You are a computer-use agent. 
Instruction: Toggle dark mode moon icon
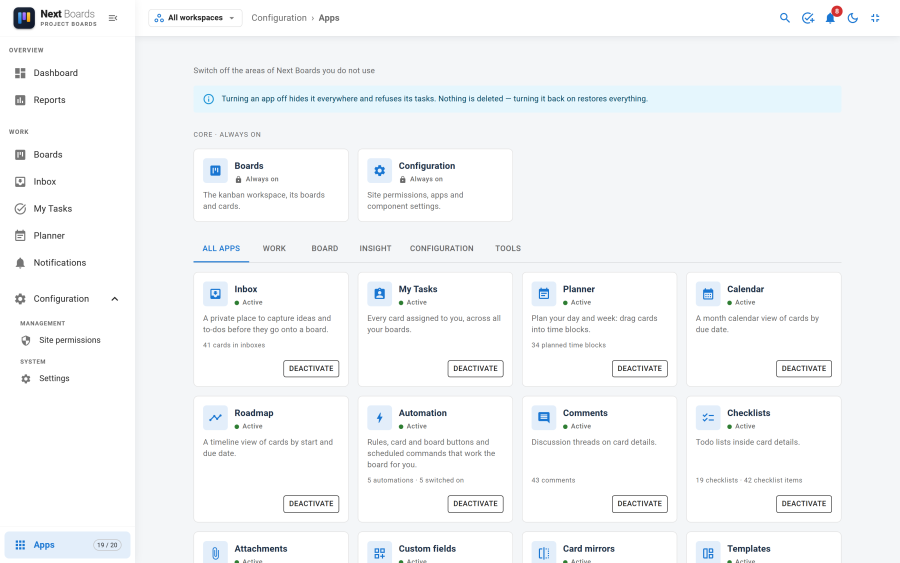(x=852, y=18)
